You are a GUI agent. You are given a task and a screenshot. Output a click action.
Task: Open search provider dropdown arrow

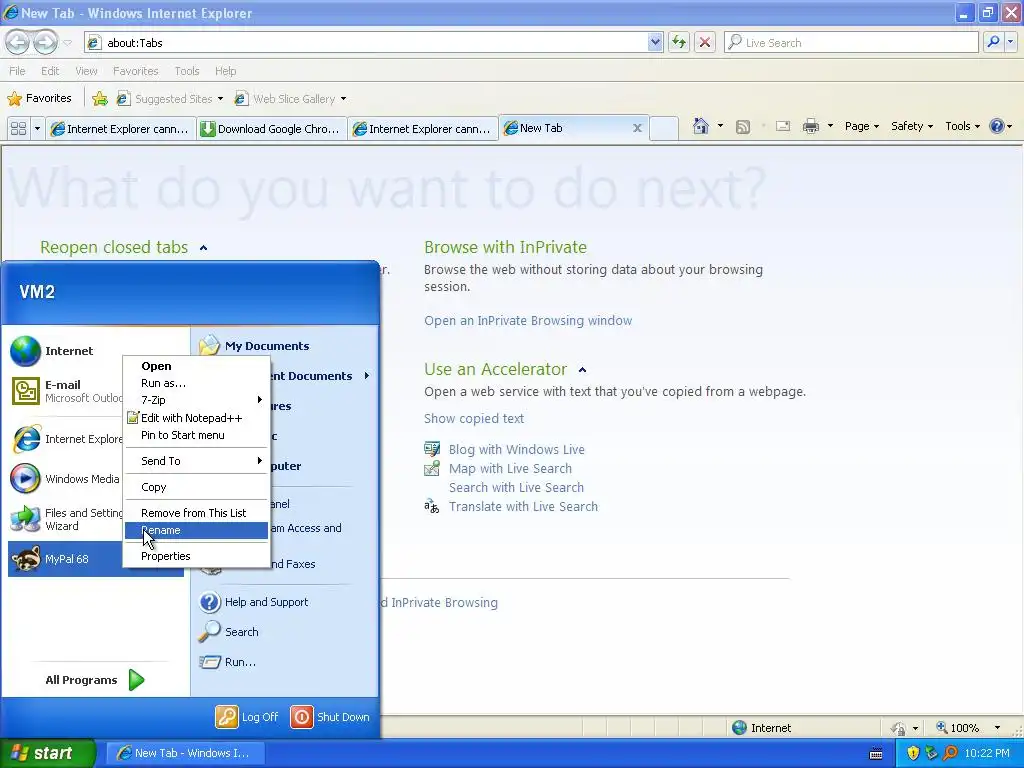[1010, 42]
